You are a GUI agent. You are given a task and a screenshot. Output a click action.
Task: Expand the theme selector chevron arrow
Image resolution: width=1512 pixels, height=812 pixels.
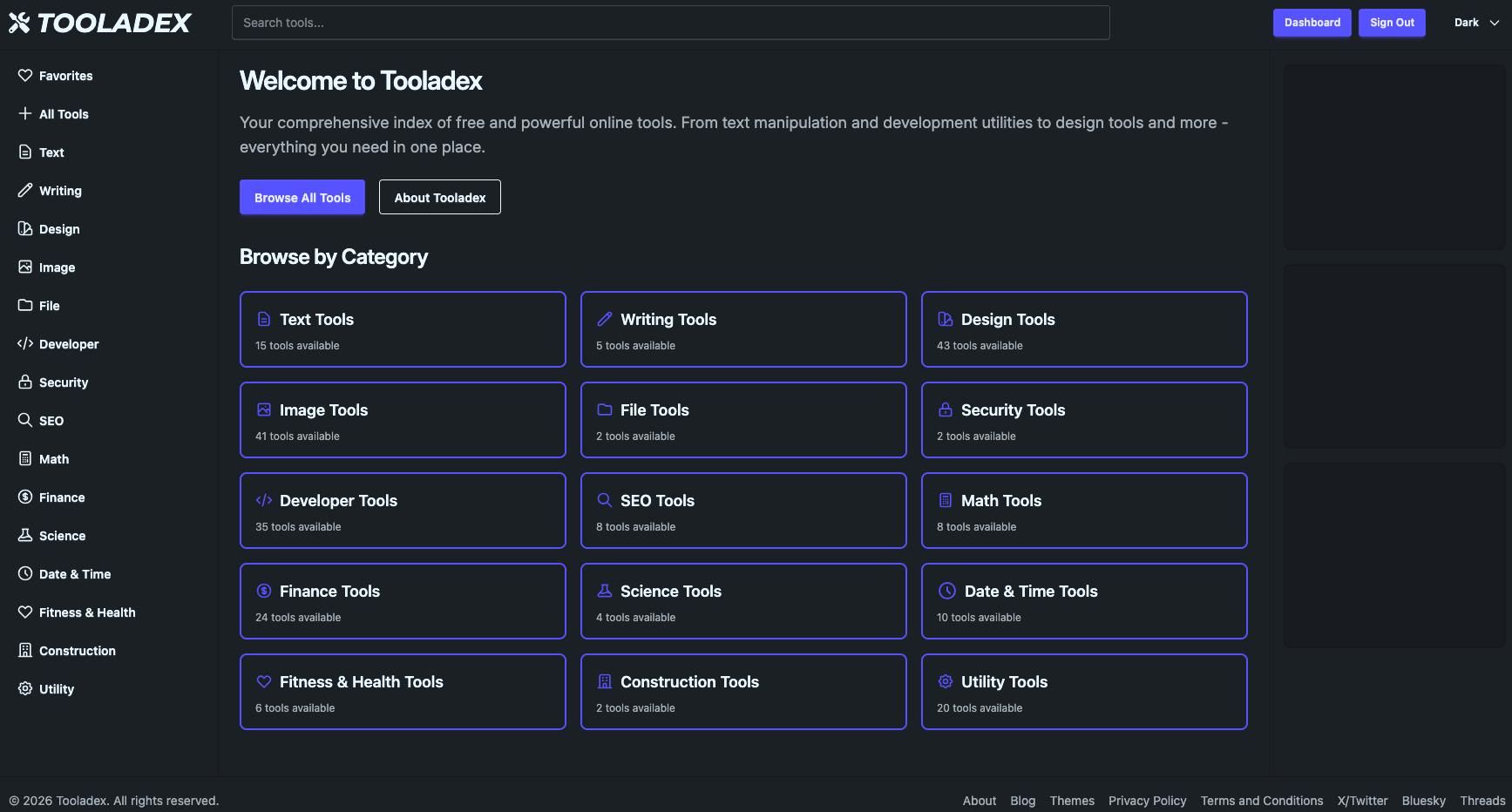(x=1495, y=24)
